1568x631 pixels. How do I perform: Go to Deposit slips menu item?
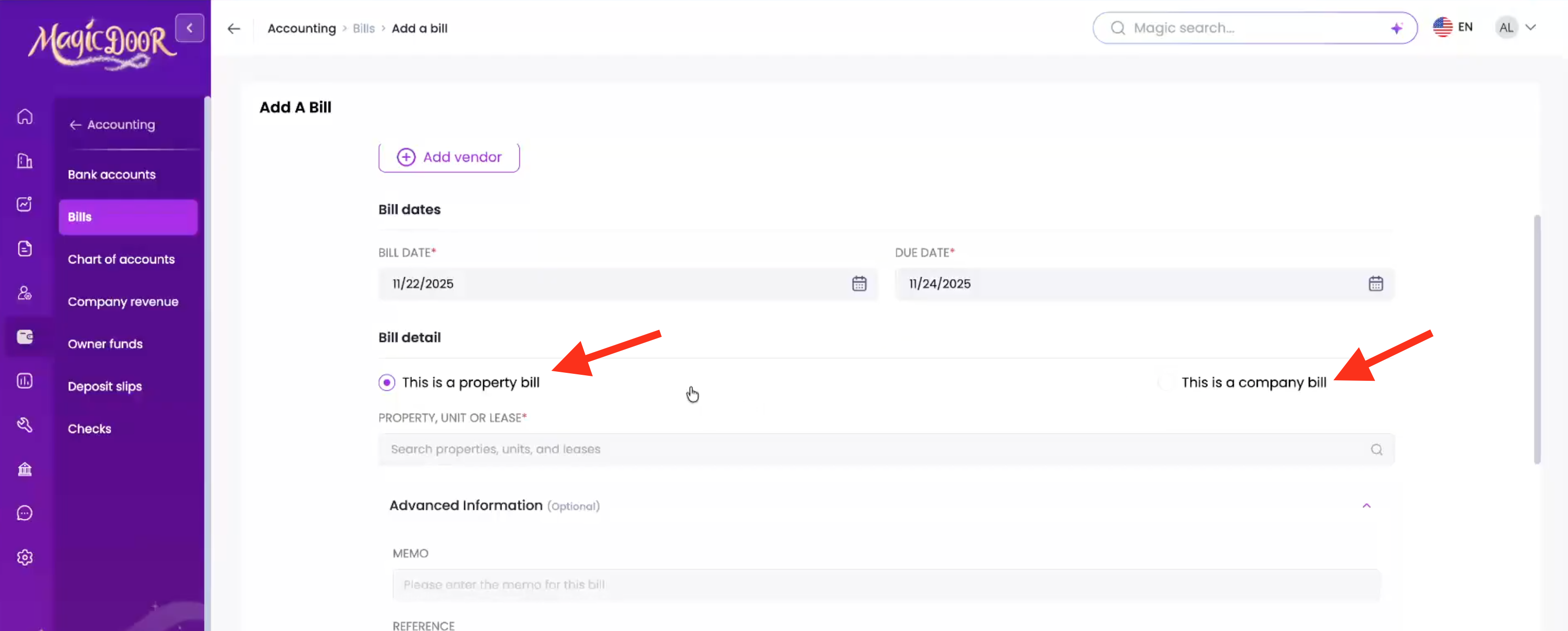pos(105,386)
